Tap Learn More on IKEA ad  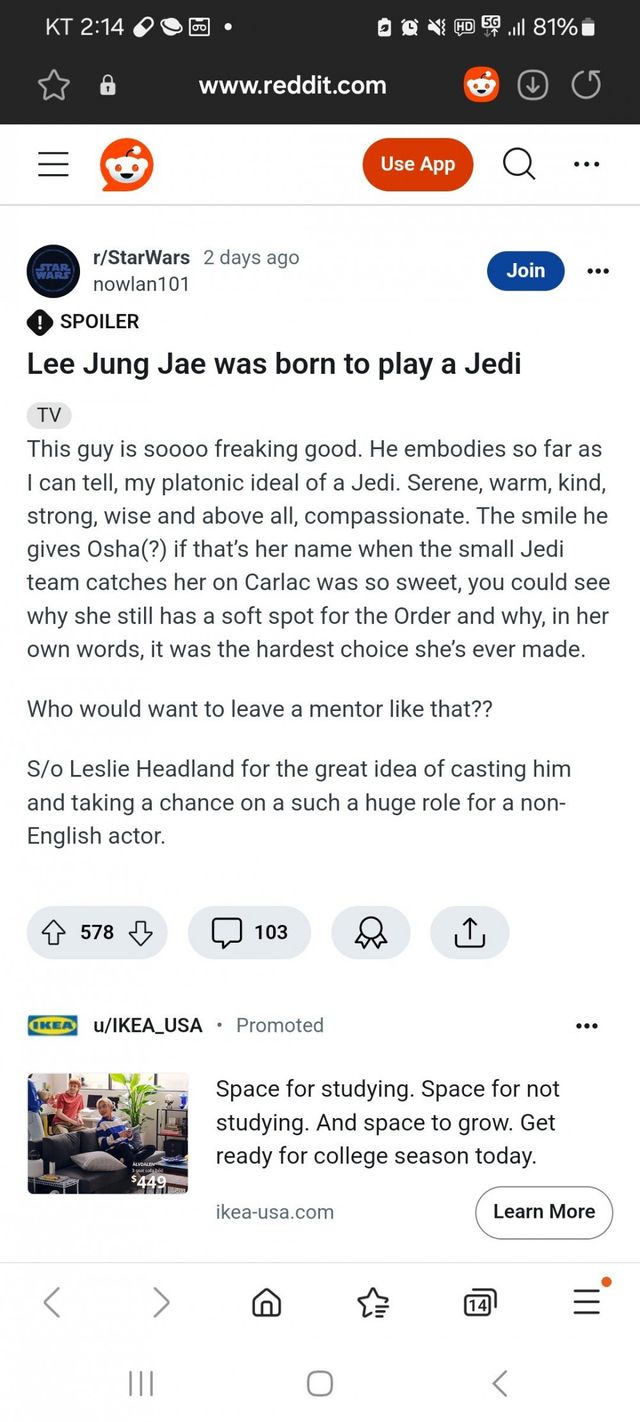(x=543, y=1211)
